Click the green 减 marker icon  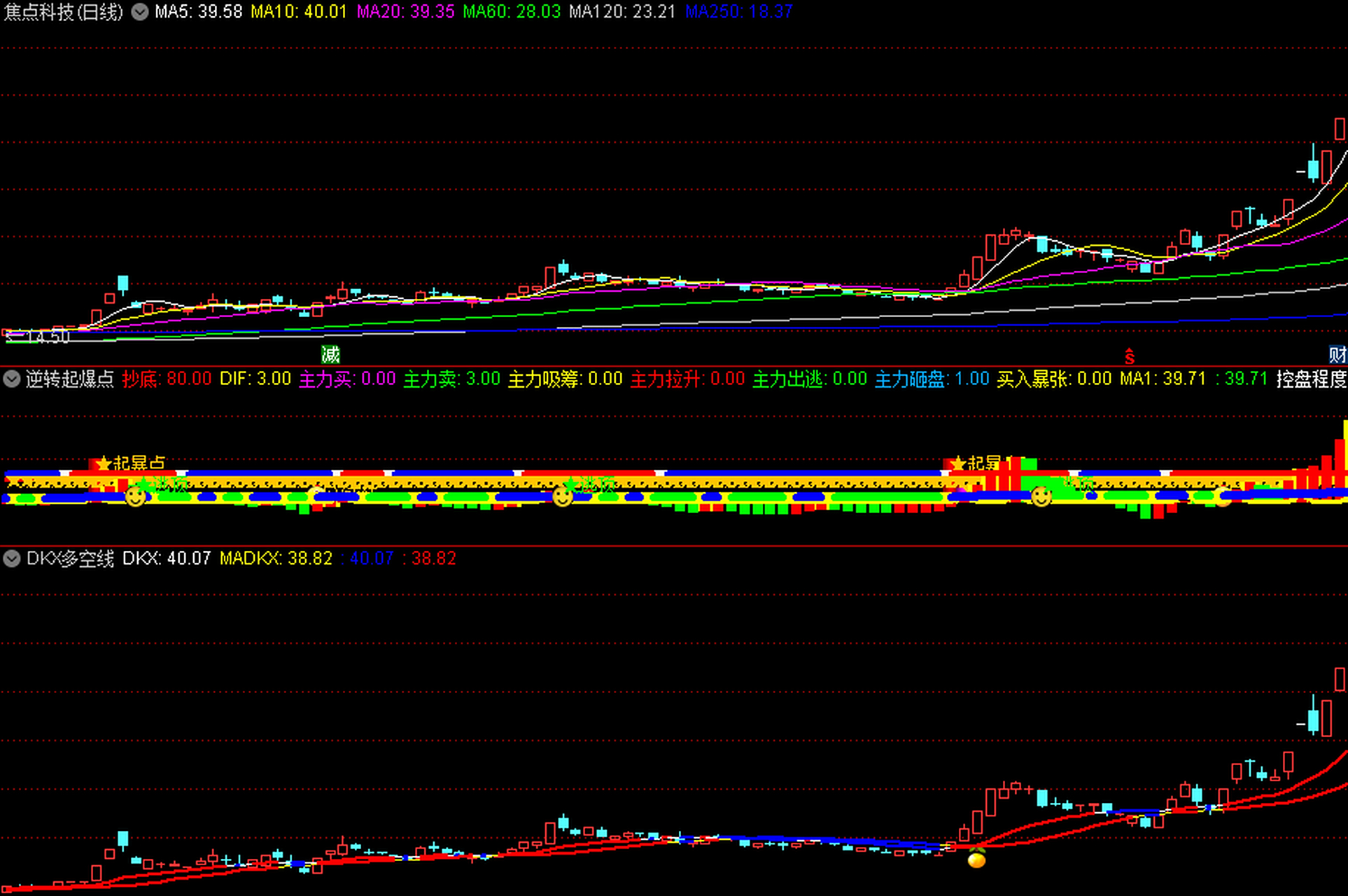pos(330,354)
